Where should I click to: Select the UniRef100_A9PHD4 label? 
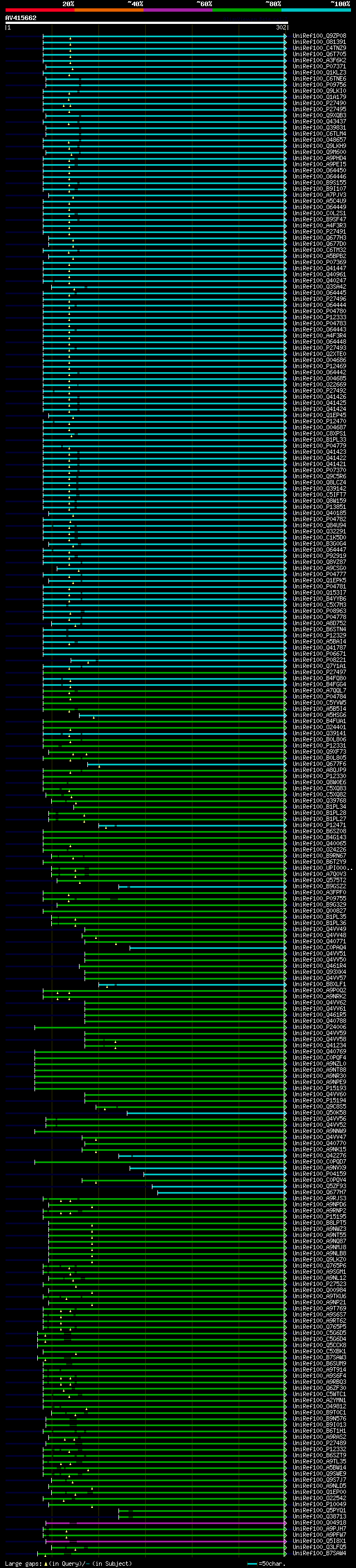[x=319, y=159]
